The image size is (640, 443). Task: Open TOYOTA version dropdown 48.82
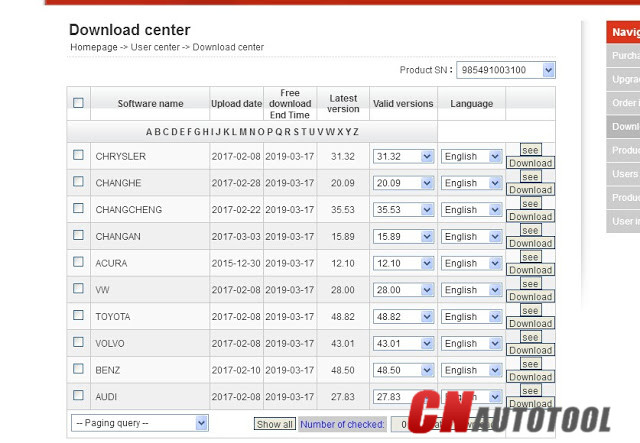click(403, 317)
